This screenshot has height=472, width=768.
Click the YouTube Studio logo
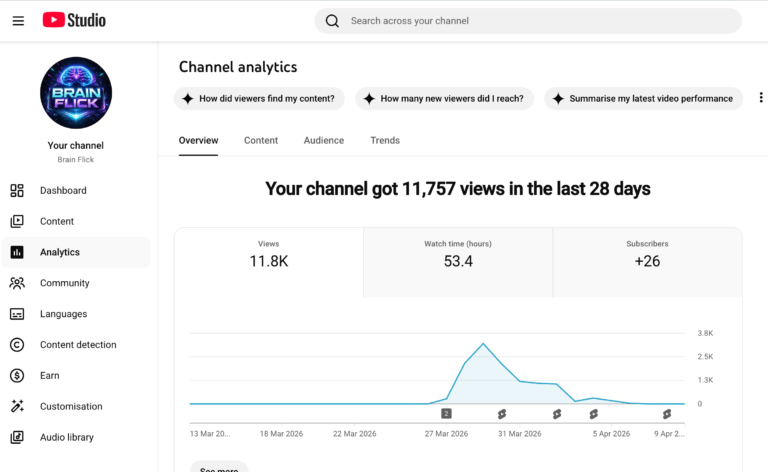(x=74, y=20)
